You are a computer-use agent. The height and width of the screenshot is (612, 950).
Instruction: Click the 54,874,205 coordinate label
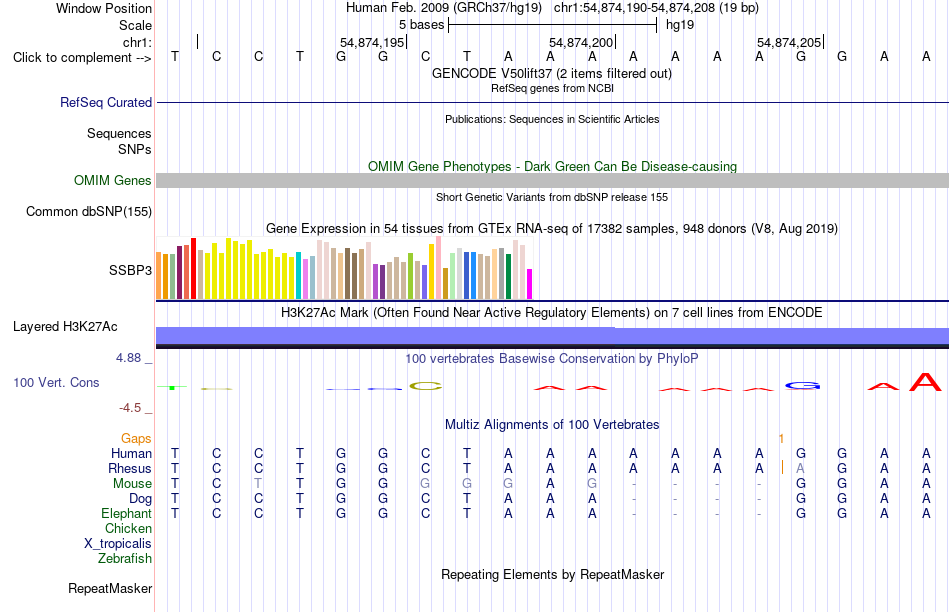(789, 42)
